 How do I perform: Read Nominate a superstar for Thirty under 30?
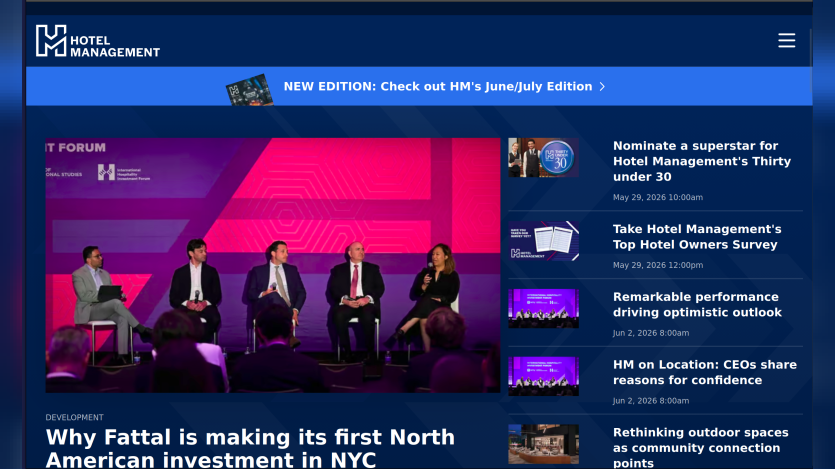click(702, 161)
